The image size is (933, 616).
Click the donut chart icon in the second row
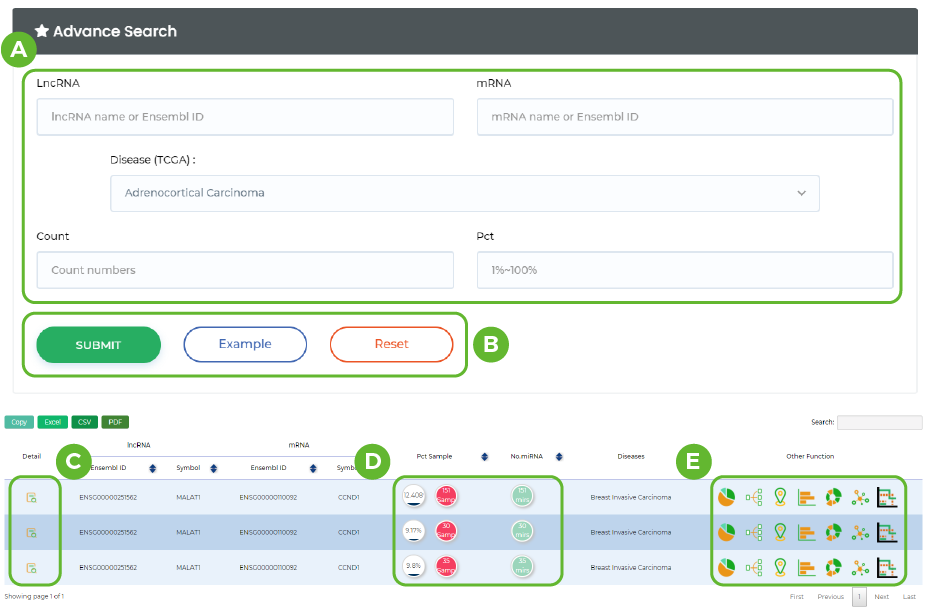coord(833,532)
